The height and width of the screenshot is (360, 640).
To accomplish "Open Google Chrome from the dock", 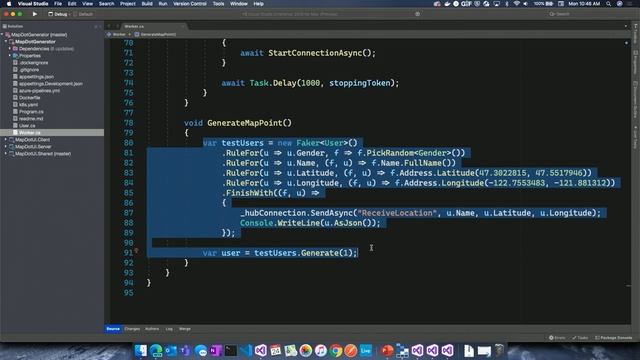I will (x=336, y=350).
